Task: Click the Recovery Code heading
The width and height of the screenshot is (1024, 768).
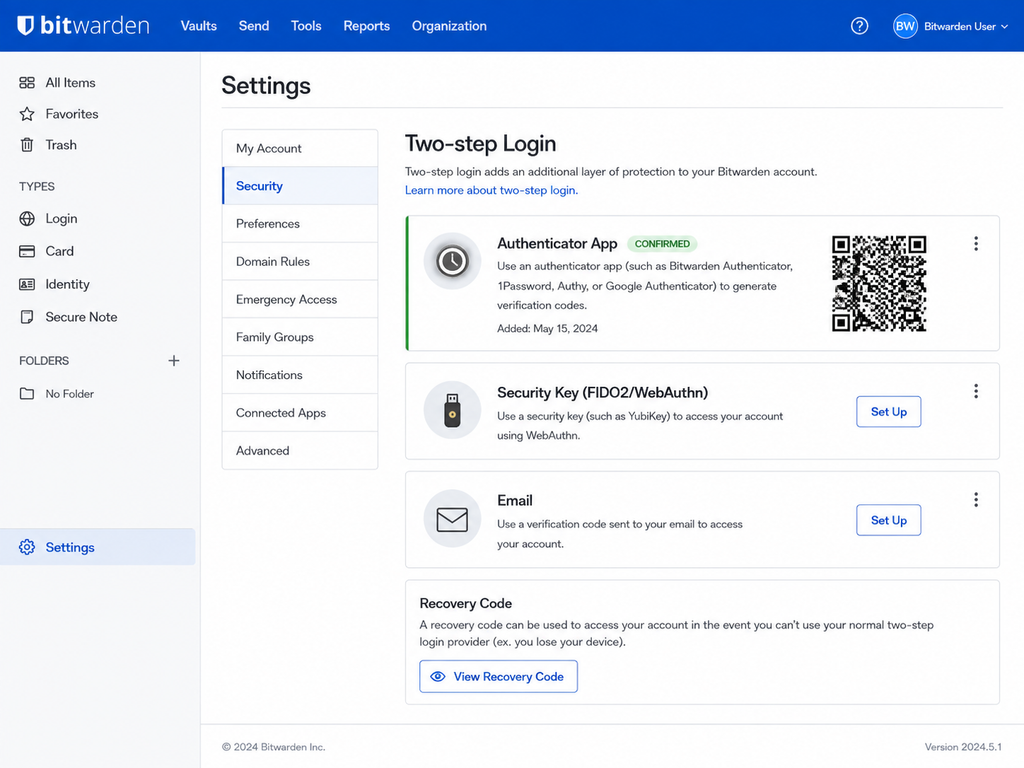Action: [466, 603]
